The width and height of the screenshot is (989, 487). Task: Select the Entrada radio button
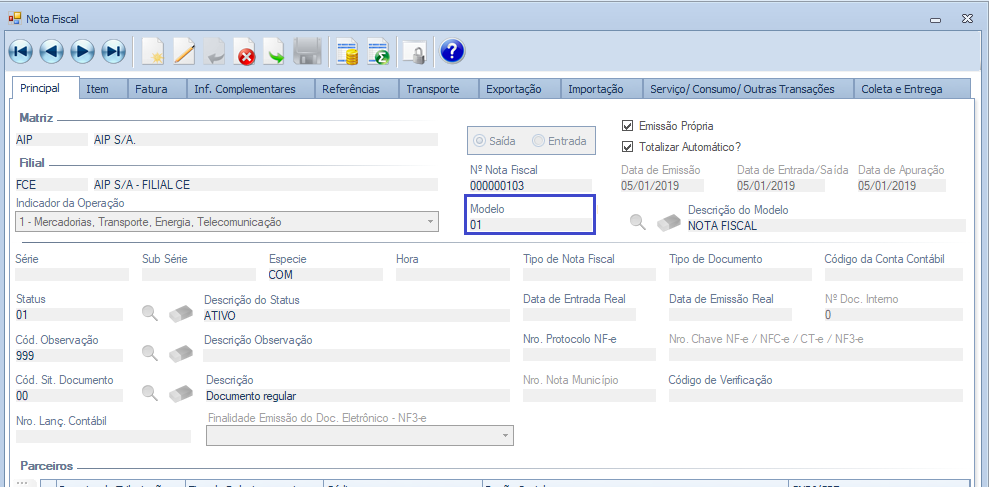coord(540,141)
